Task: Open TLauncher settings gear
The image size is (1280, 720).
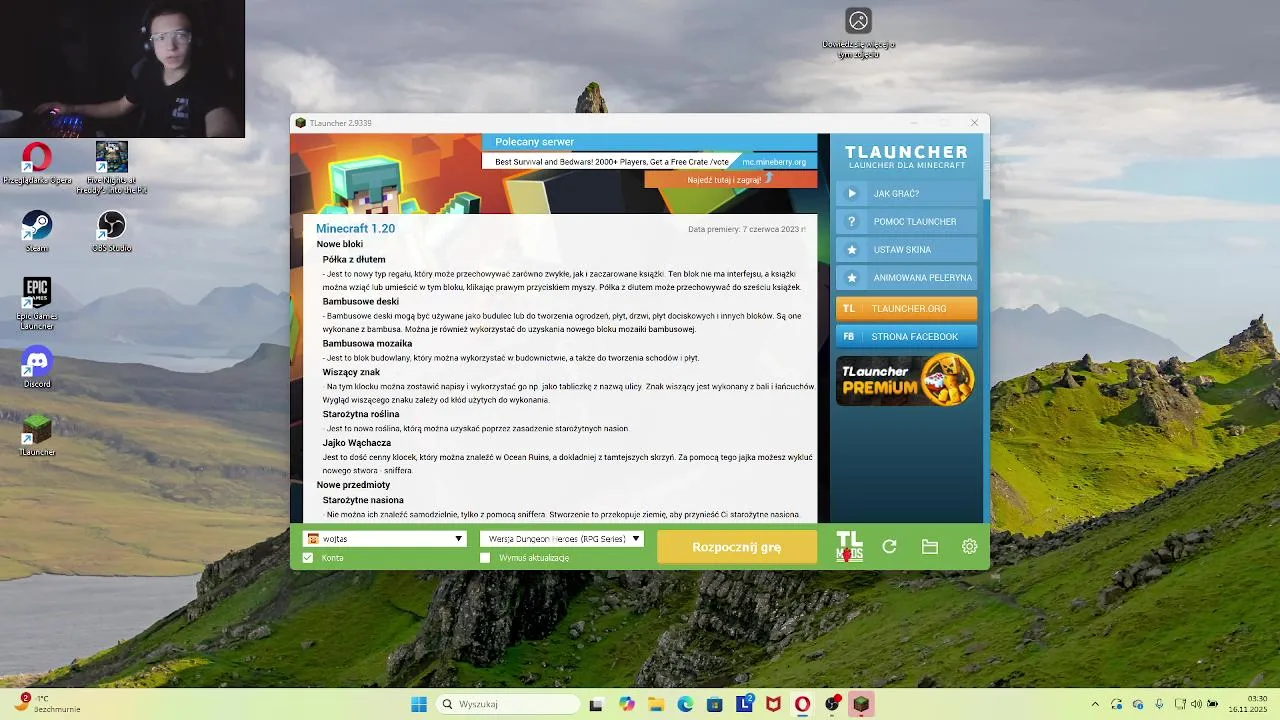Action: (969, 547)
